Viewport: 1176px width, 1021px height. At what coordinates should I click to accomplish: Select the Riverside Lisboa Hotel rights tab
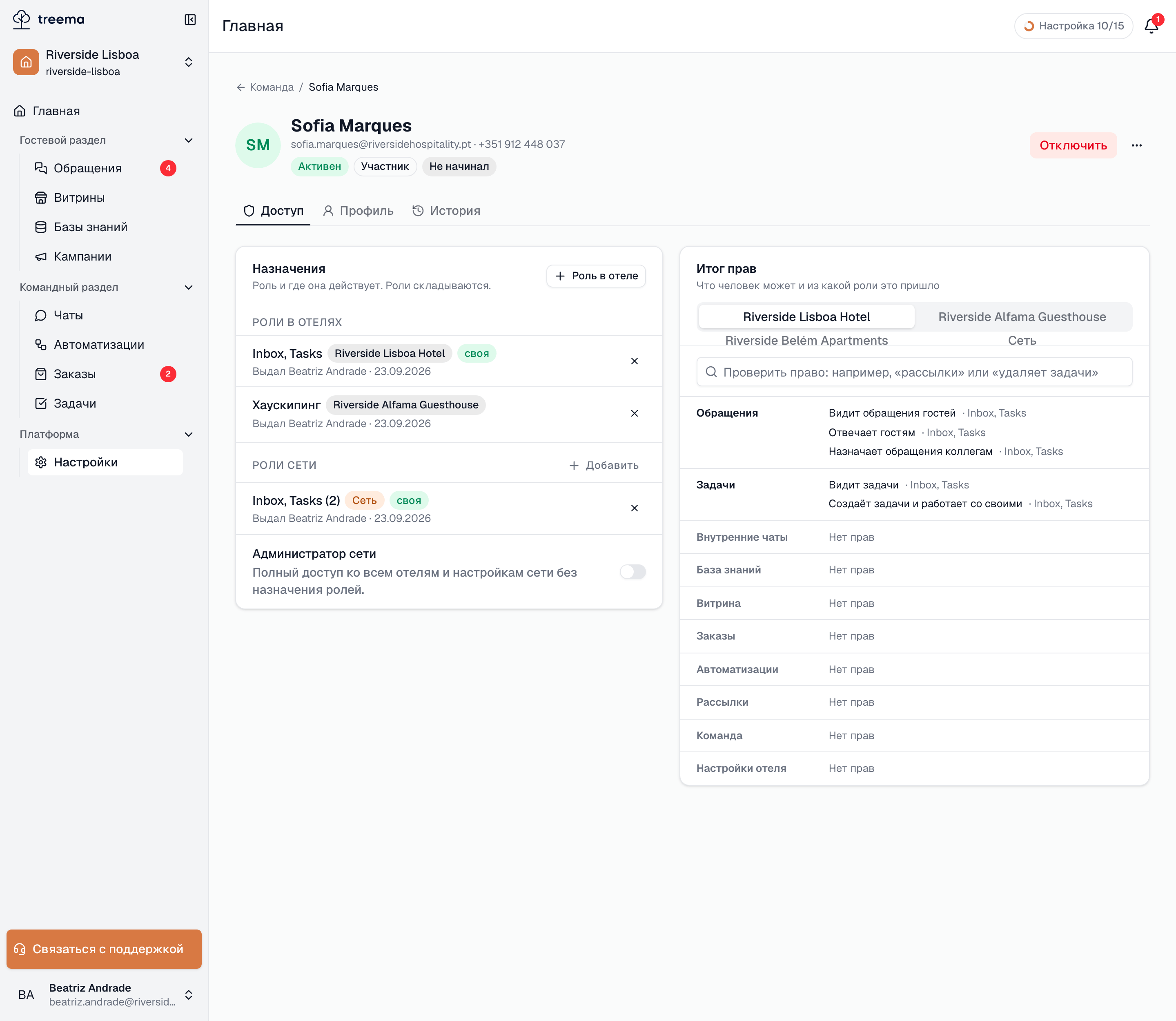806,317
